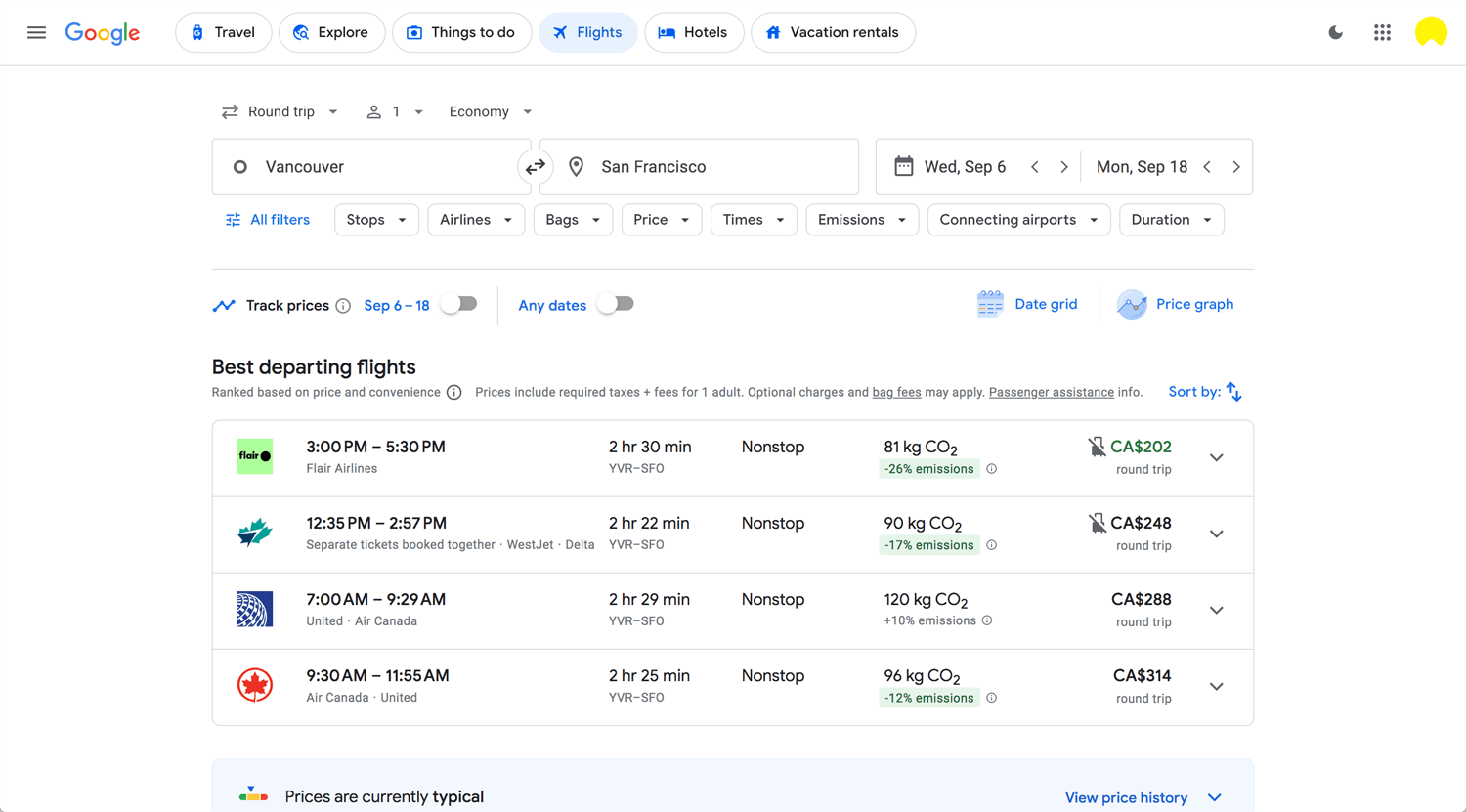Expand the WestJet Delta flight details
Screen dimensions: 1466x812
tap(1217, 534)
